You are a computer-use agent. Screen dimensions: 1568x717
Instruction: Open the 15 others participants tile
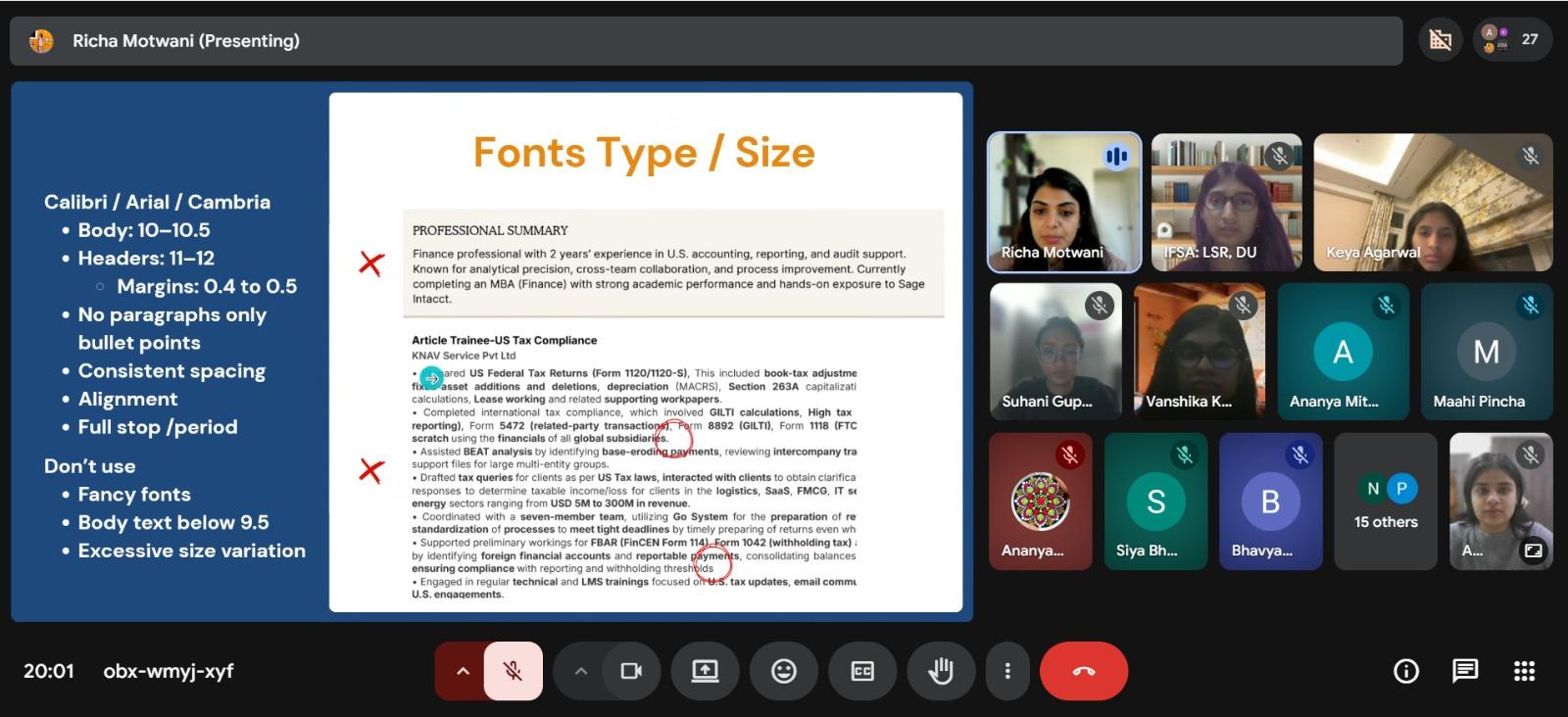[x=1385, y=502]
